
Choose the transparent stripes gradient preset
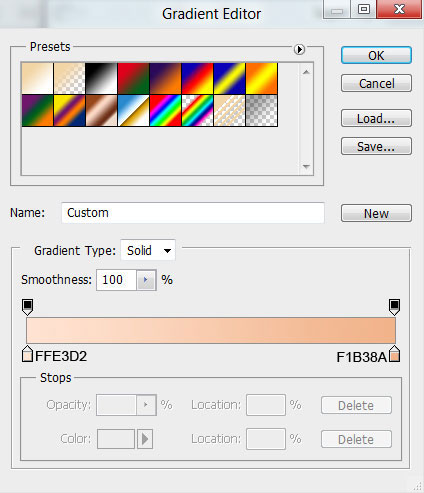(229, 111)
